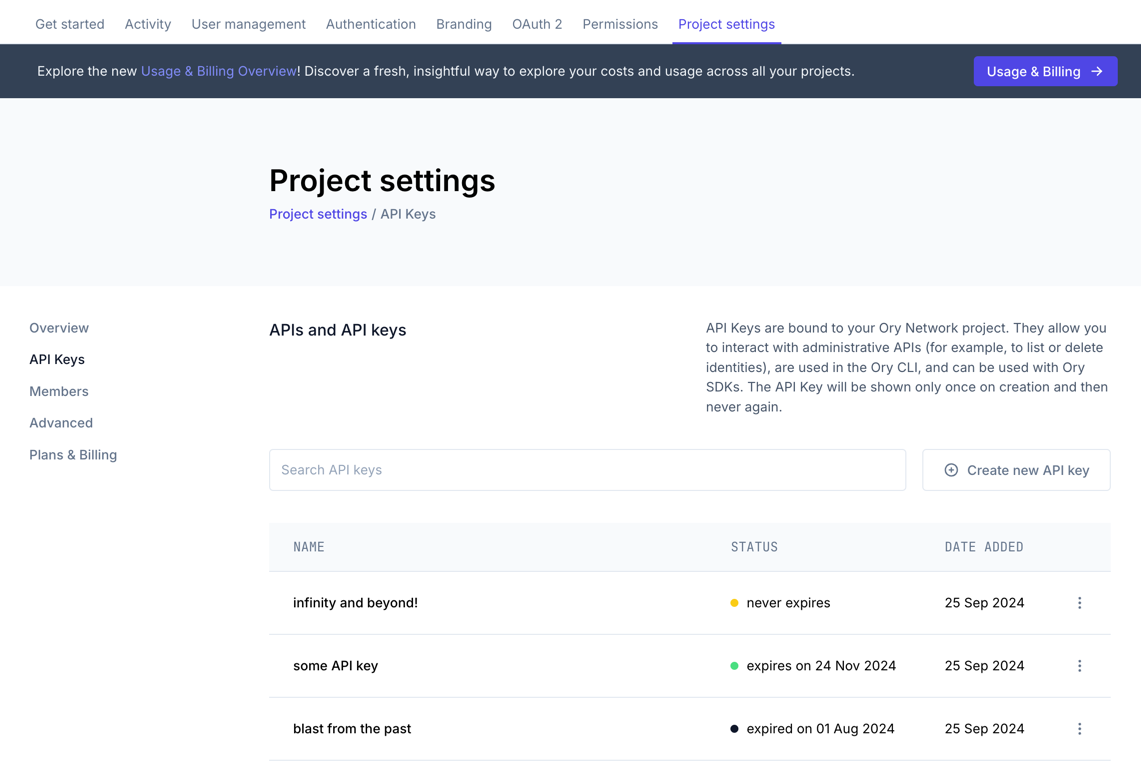Select Create new API key

point(1016,470)
